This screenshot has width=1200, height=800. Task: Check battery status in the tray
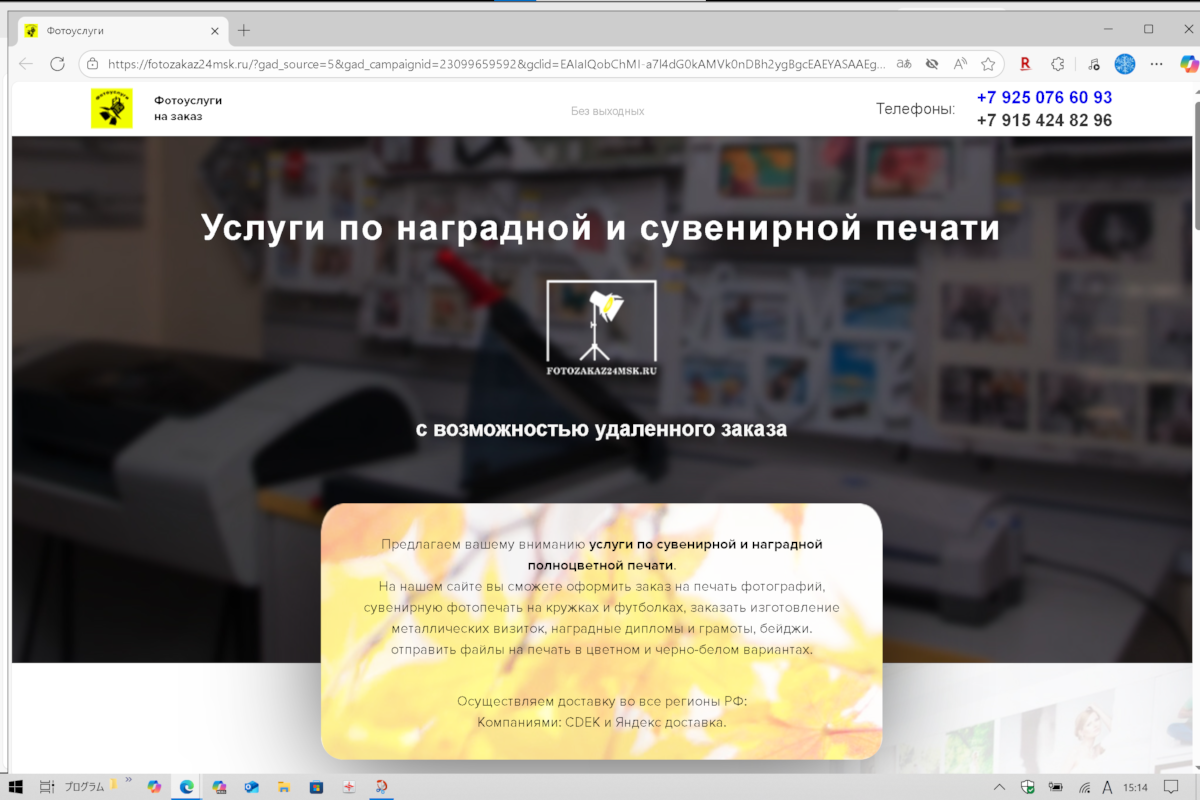pos(1056,787)
